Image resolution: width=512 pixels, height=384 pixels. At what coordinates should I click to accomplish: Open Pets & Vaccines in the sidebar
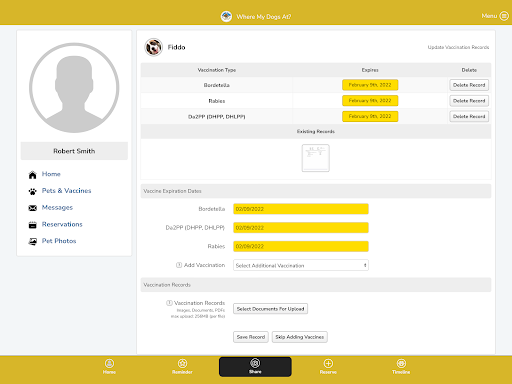click(x=66, y=191)
